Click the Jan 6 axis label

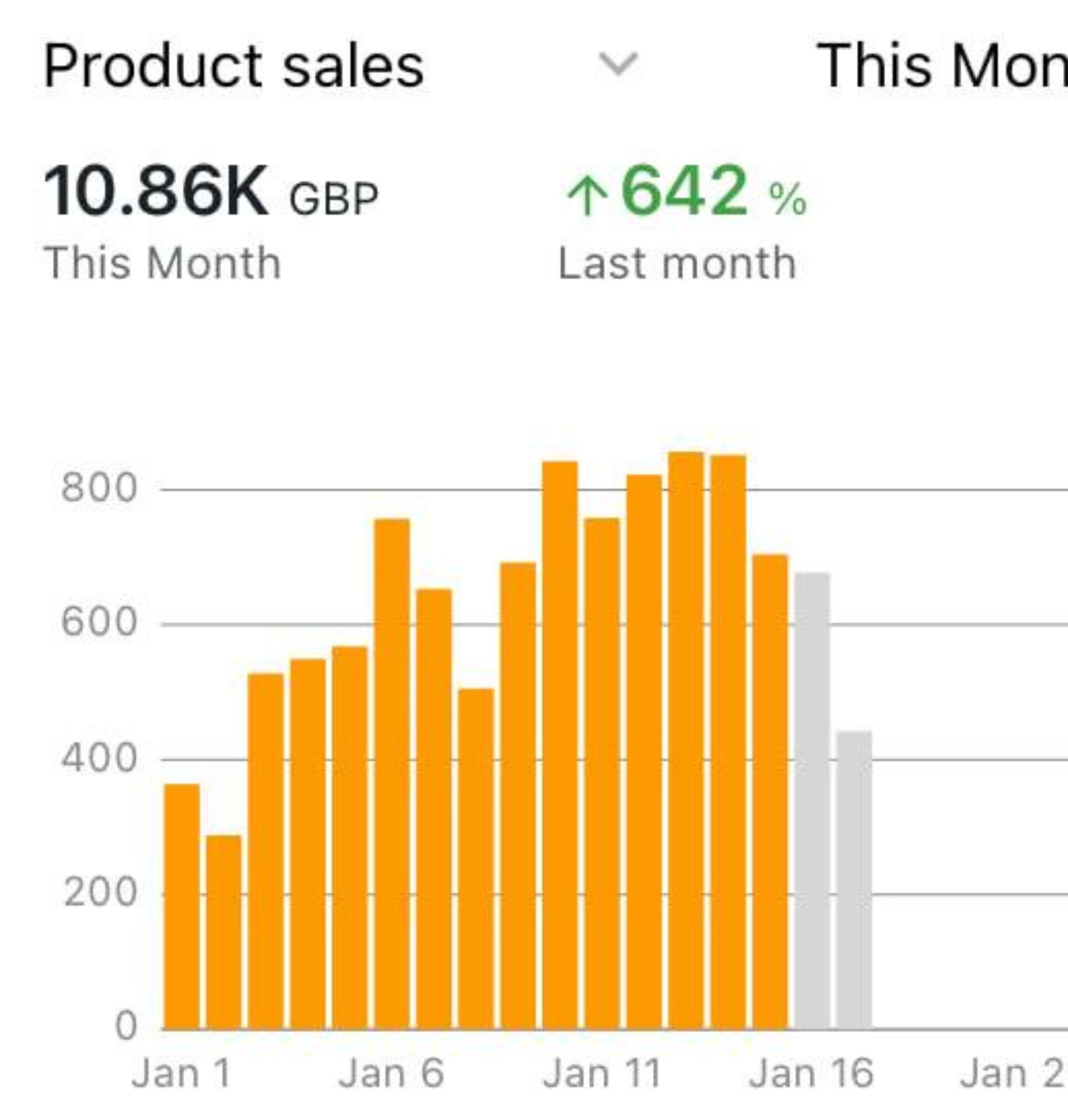click(x=391, y=1074)
